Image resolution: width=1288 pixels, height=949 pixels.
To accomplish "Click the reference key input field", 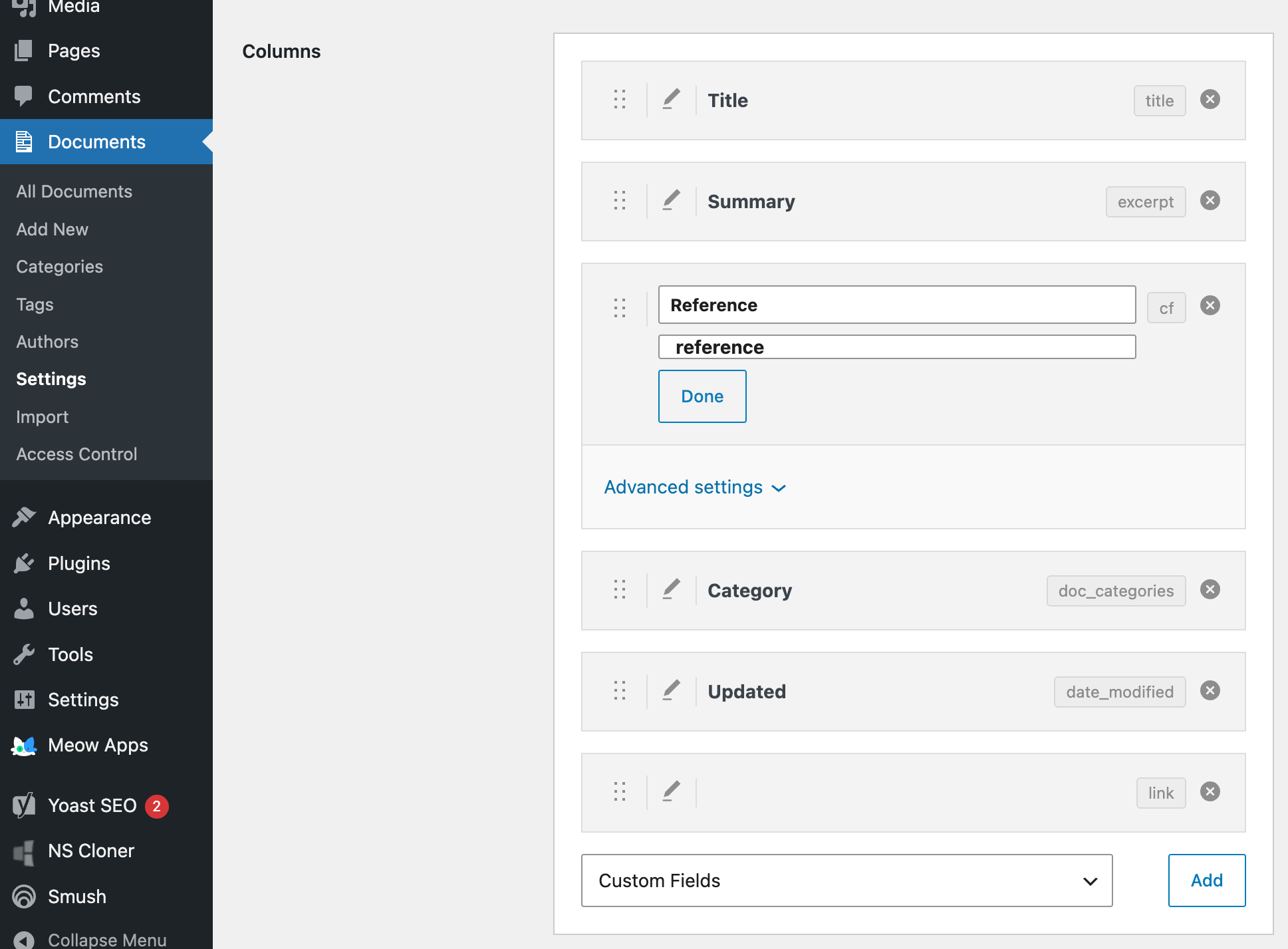I will coord(896,346).
